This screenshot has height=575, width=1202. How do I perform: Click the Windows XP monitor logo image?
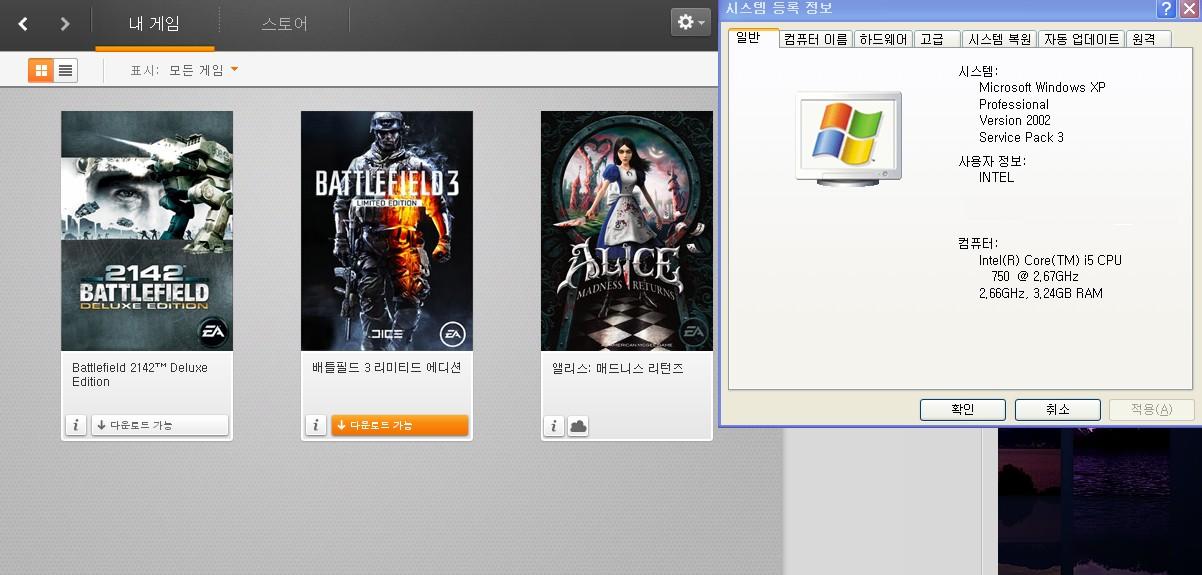pos(849,137)
